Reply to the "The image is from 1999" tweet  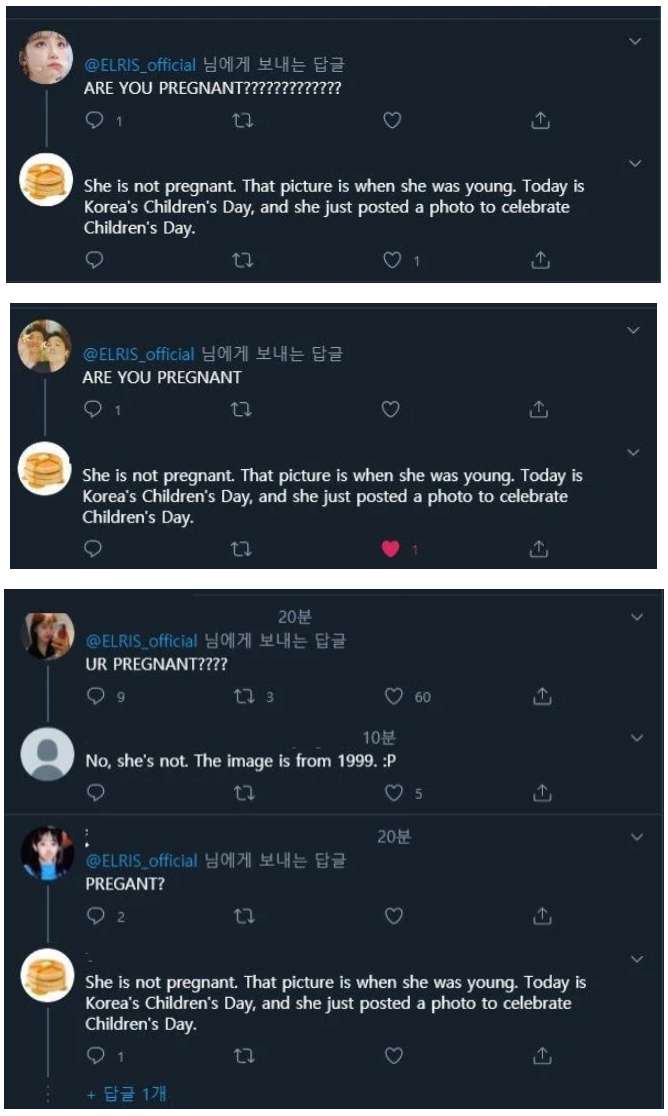pos(96,793)
